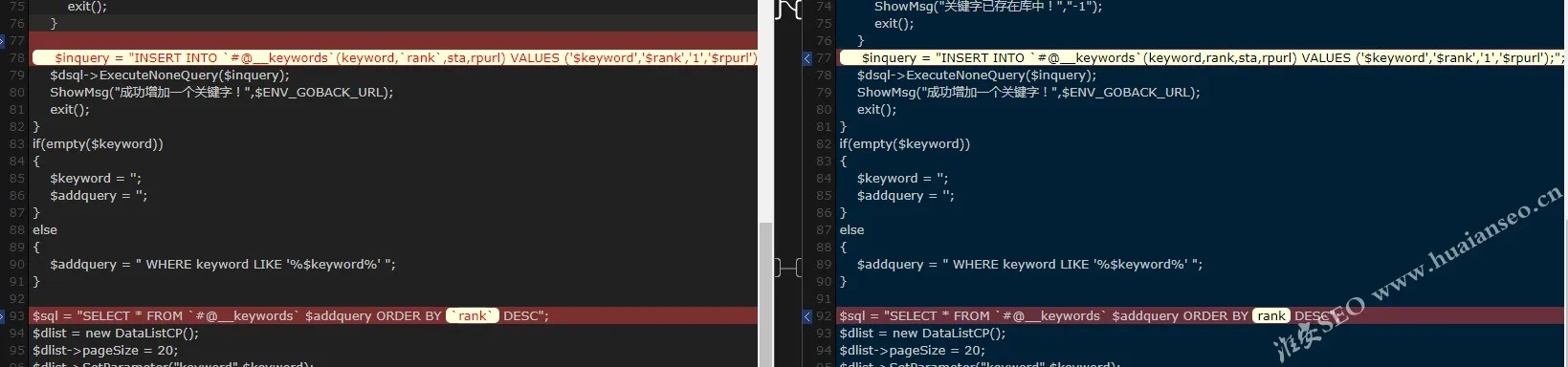Click if(empty($keyword)) in the left pane
1568x367 pixels.
click(x=98, y=144)
